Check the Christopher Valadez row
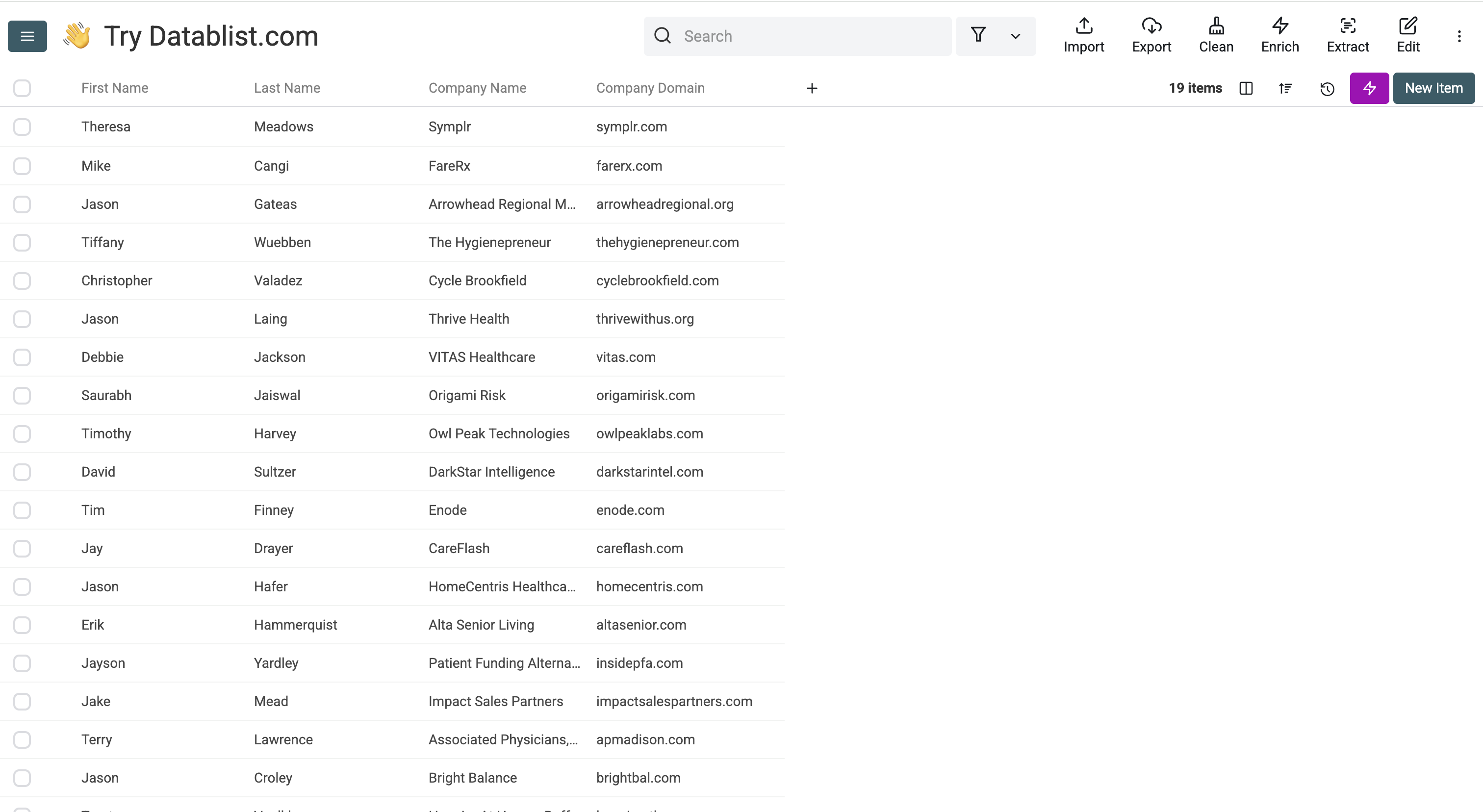 point(22,281)
